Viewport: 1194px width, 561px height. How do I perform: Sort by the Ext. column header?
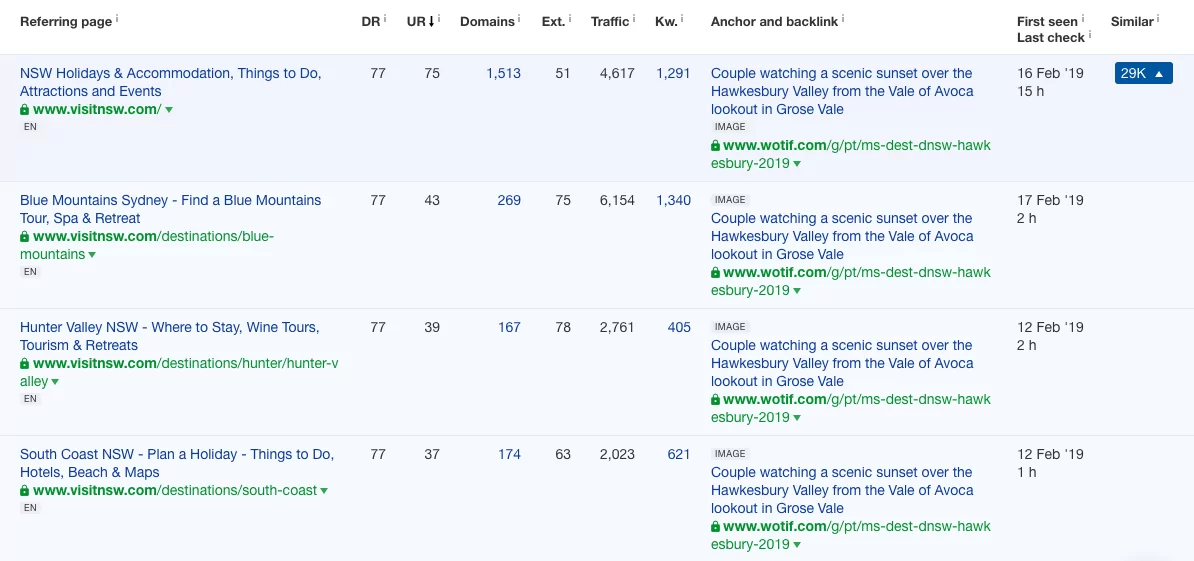pos(554,21)
